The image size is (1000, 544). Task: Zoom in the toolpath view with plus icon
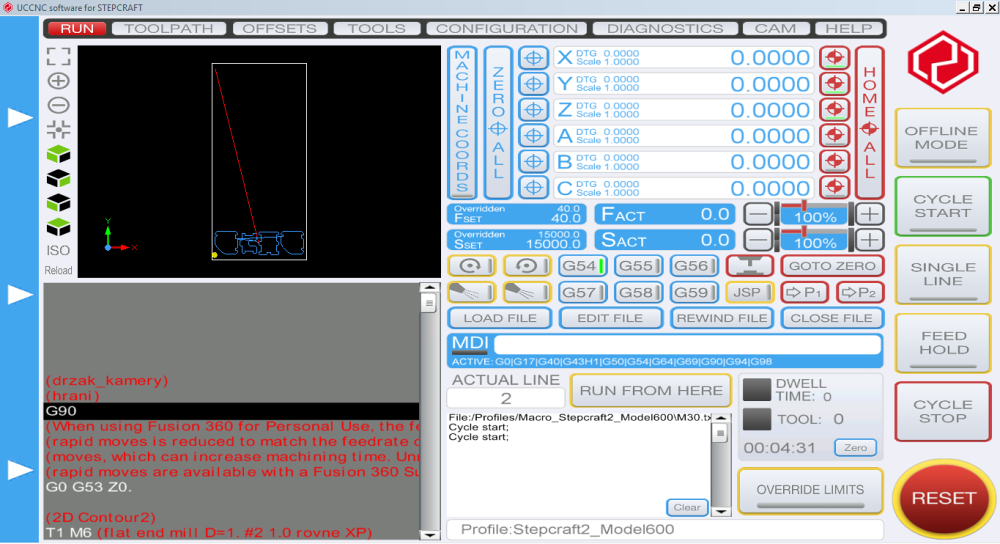click(58, 81)
